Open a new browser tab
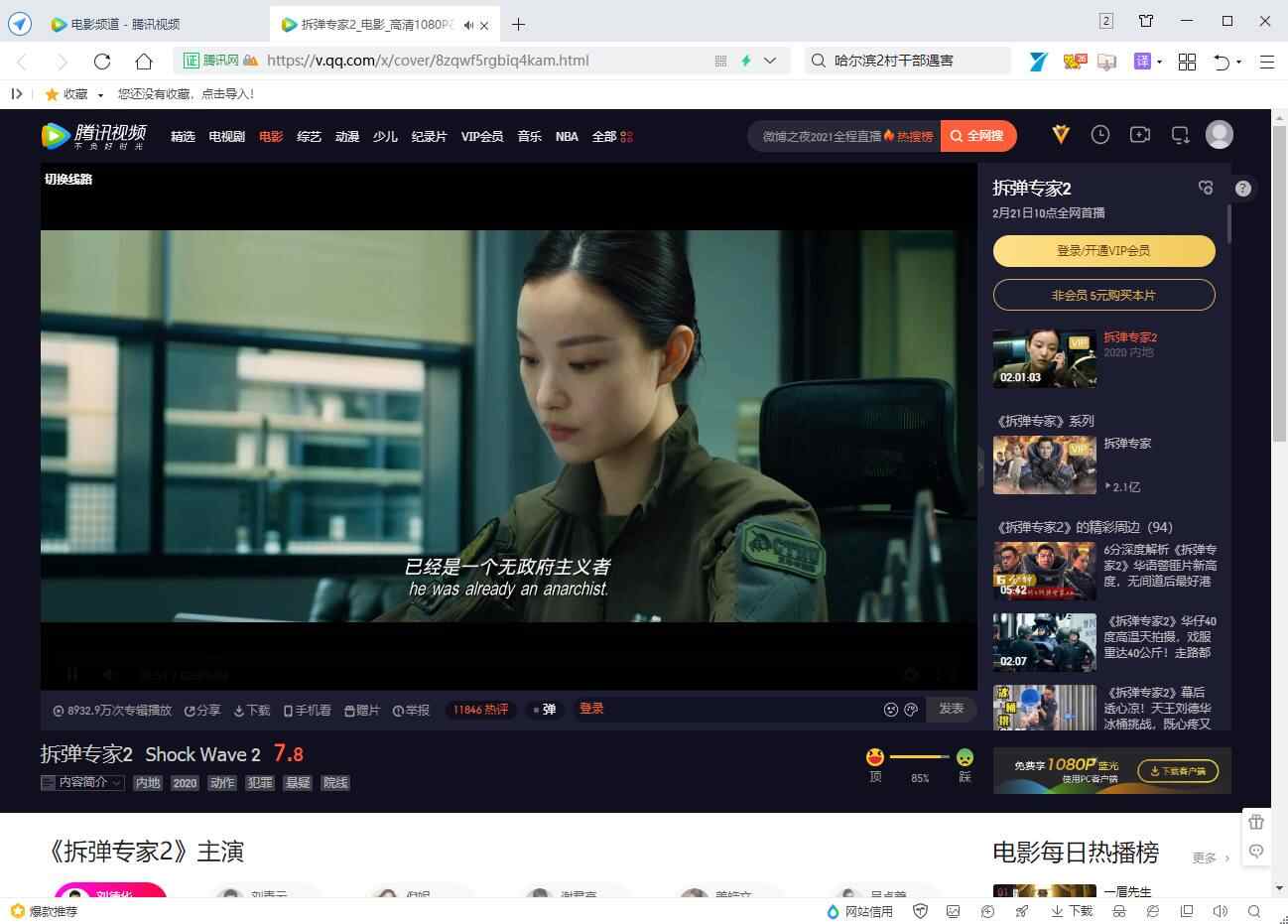The width and height of the screenshot is (1288, 924). tap(518, 24)
